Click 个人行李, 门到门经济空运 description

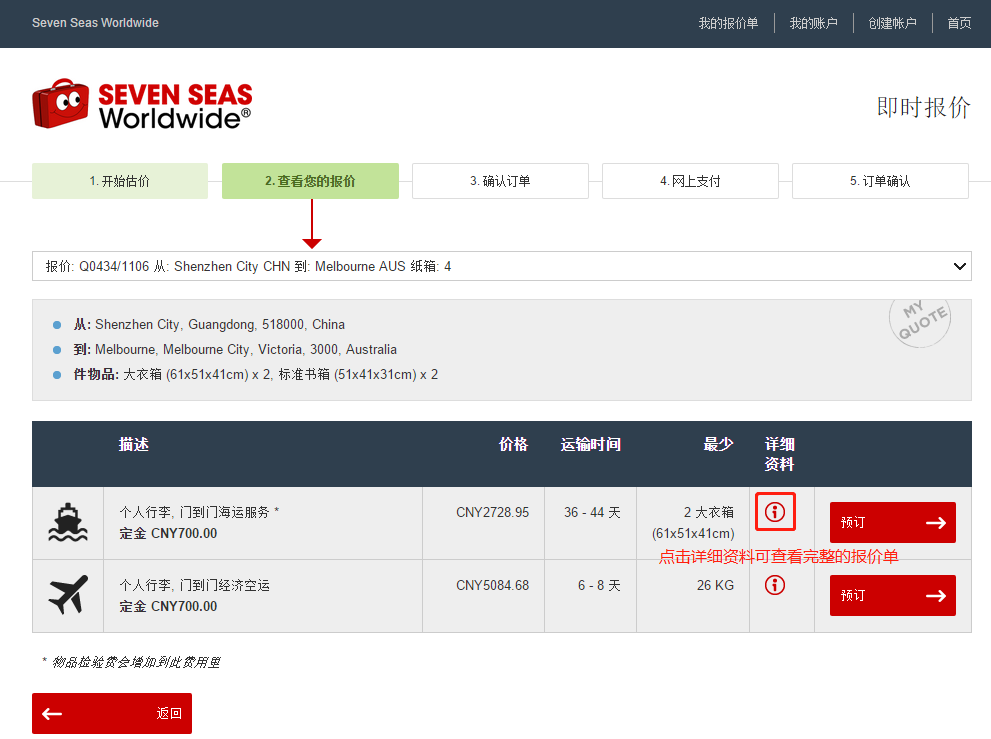pyautogui.click(x=195, y=585)
